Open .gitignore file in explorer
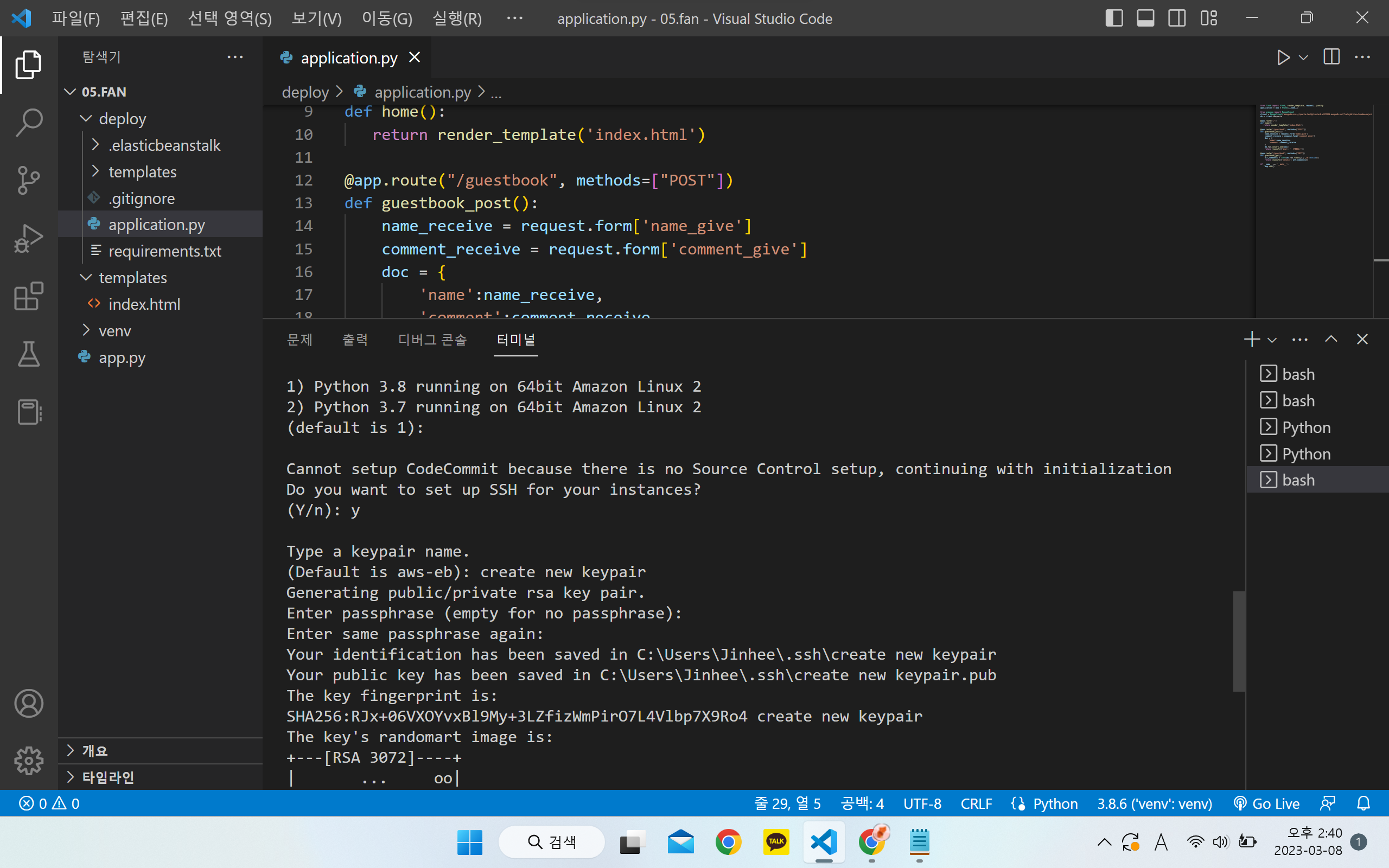1389x868 pixels. pyautogui.click(x=160, y=198)
